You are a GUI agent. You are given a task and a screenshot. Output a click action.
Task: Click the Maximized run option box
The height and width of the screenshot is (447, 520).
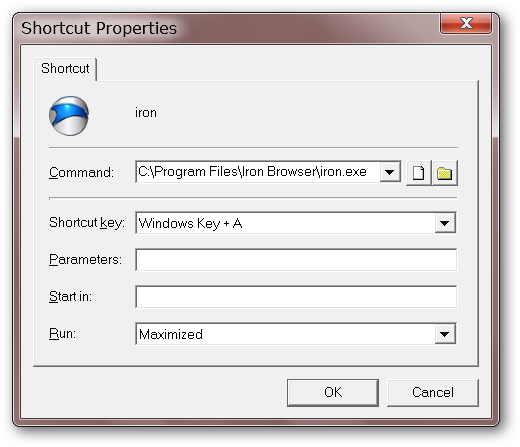(x=296, y=334)
